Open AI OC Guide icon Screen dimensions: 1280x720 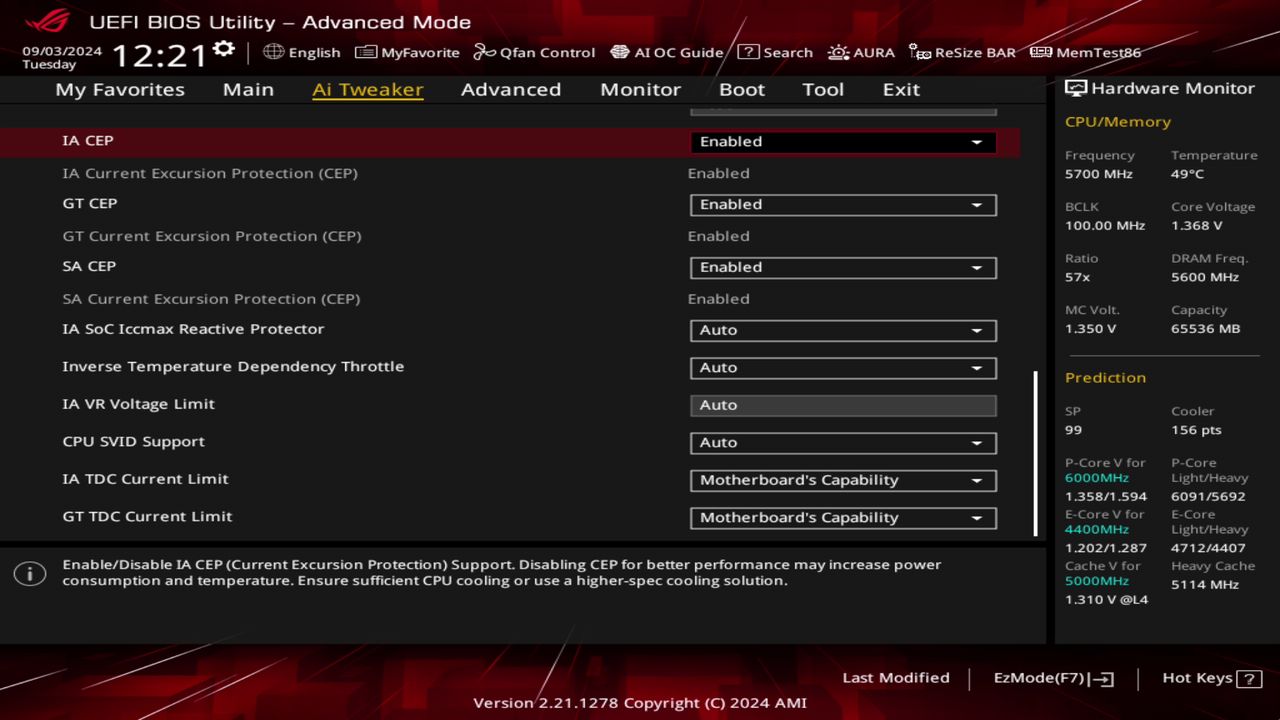pos(620,52)
